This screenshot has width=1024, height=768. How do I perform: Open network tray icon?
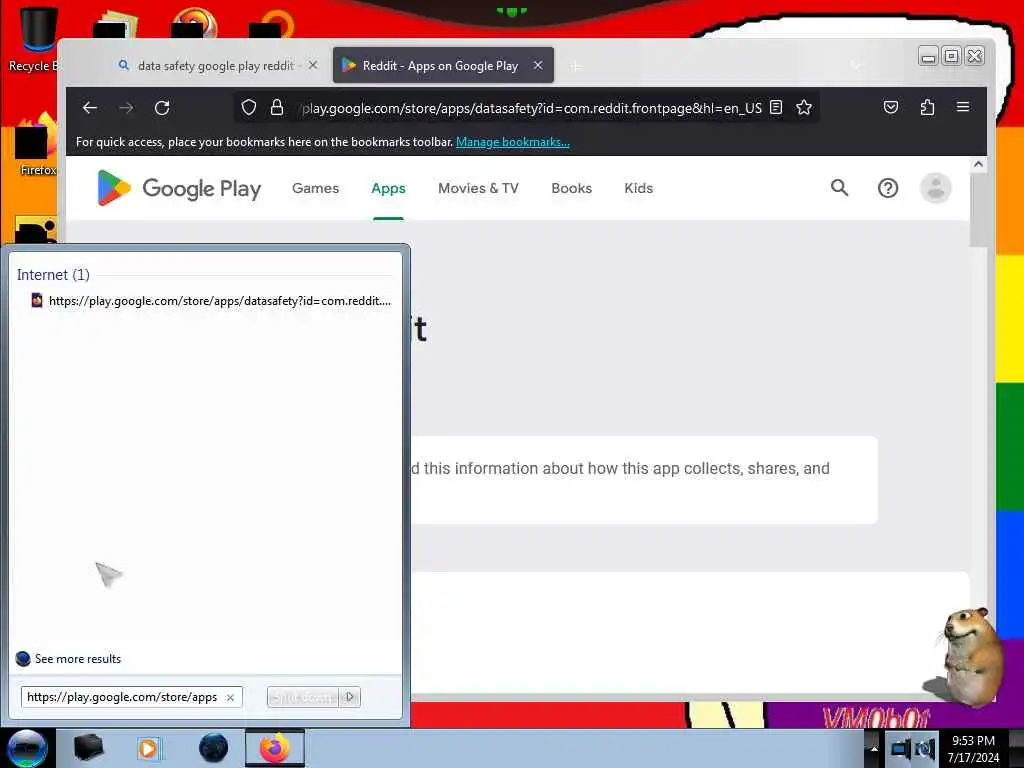pyautogui.click(x=901, y=749)
